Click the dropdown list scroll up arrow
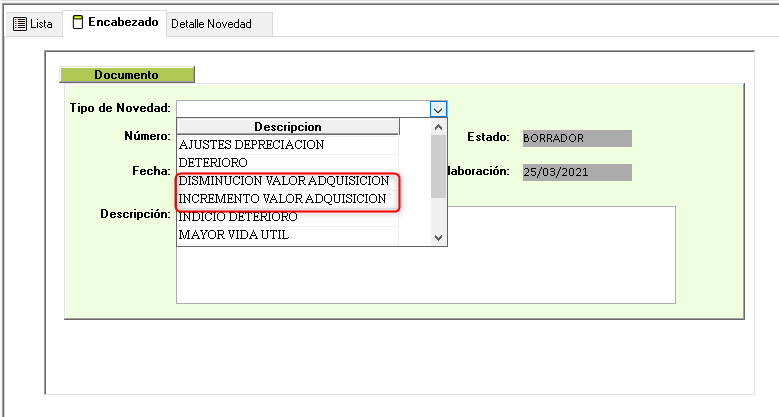Viewport: 779px width, 417px height. pyautogui.click(x=437, y=127)
